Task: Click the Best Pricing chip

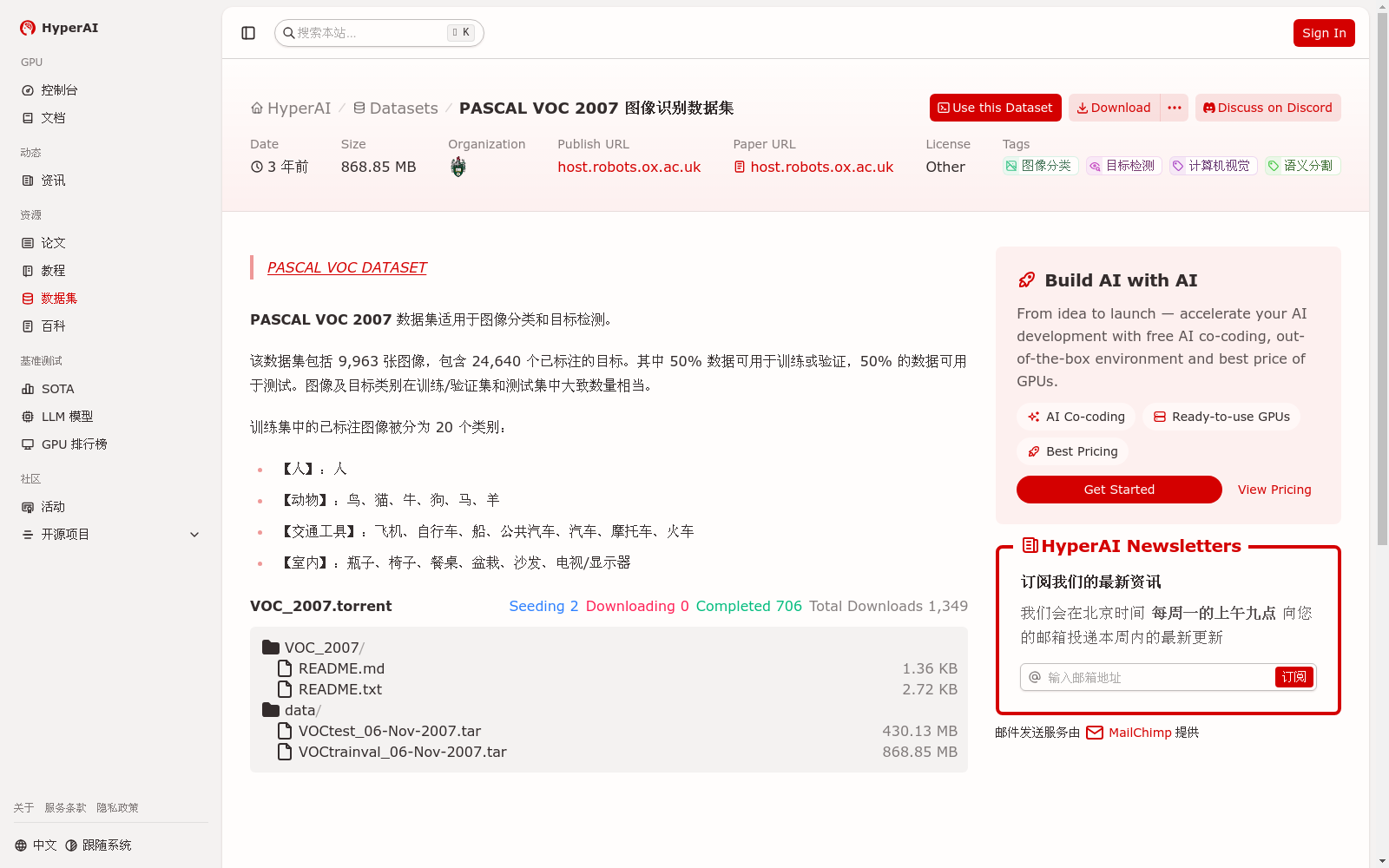Action: (x=1072, y=451)
